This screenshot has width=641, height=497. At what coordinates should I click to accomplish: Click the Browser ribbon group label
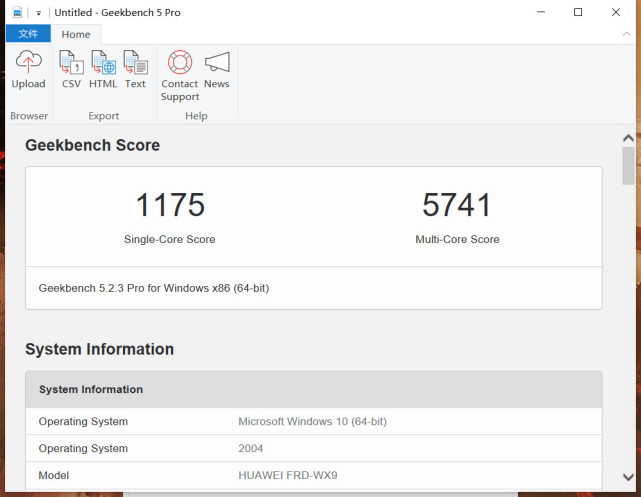(29, 116)
